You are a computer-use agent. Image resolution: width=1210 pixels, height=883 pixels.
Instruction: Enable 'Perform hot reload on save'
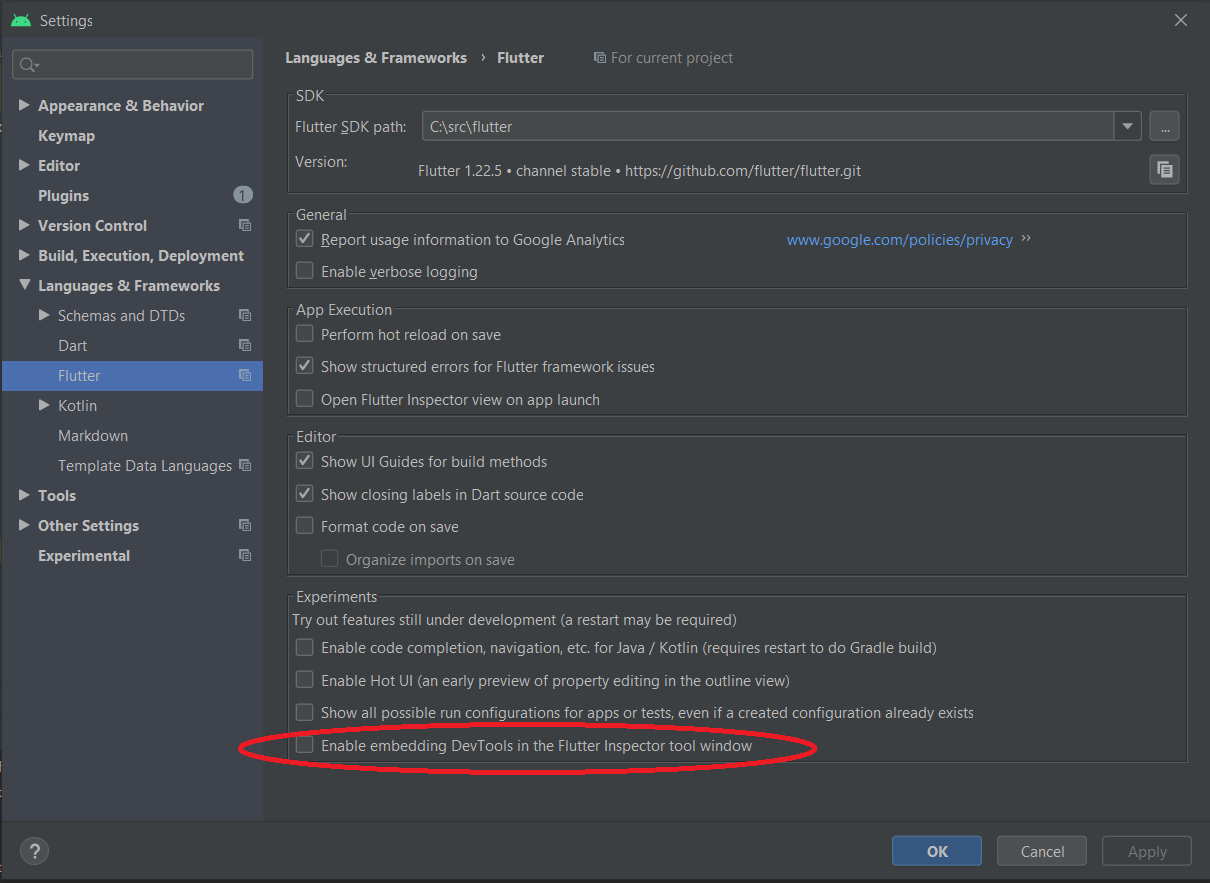[x=304, y=333]
